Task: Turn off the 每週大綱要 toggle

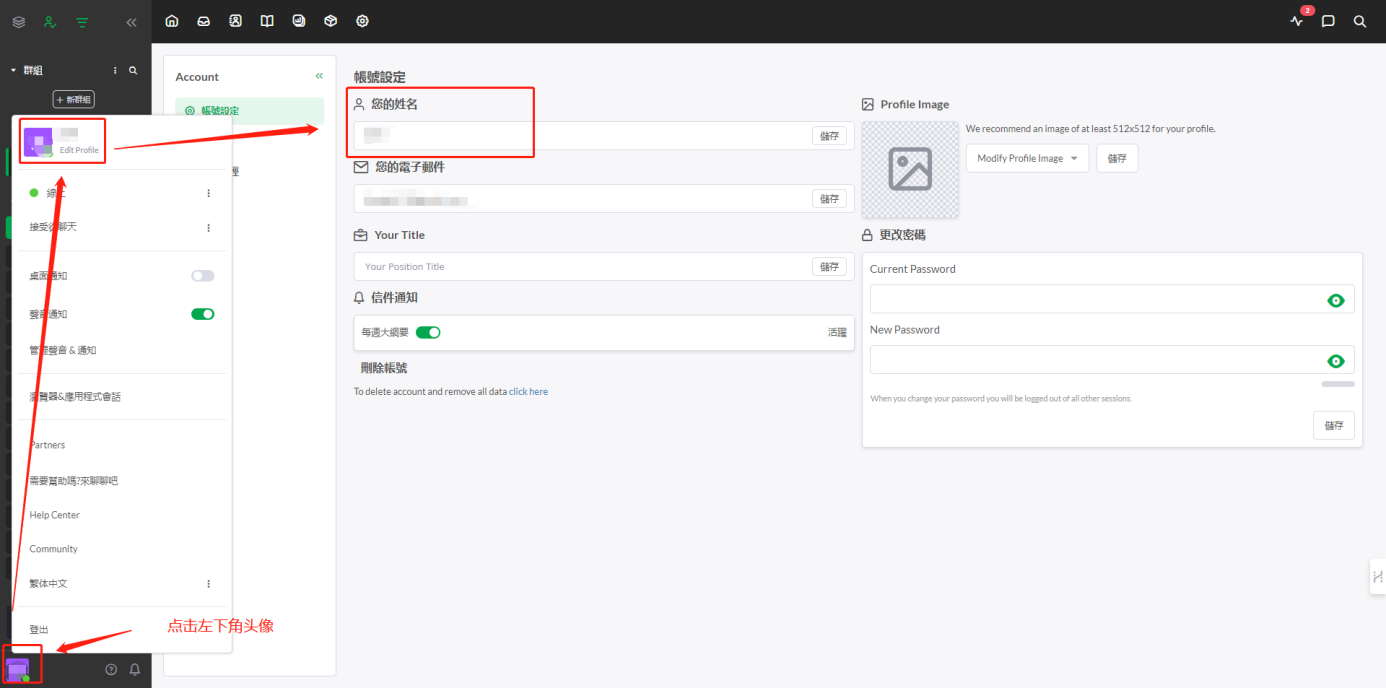Action: 428,332
